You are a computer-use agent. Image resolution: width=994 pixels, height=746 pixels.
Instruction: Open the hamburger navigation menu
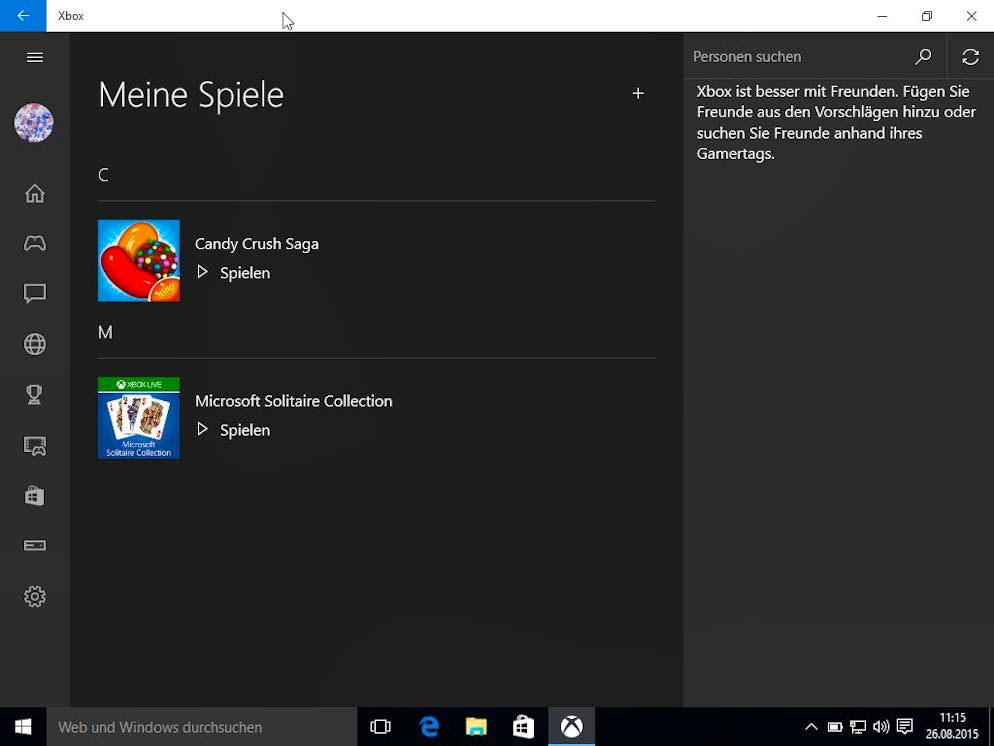(x=35, y=58)
